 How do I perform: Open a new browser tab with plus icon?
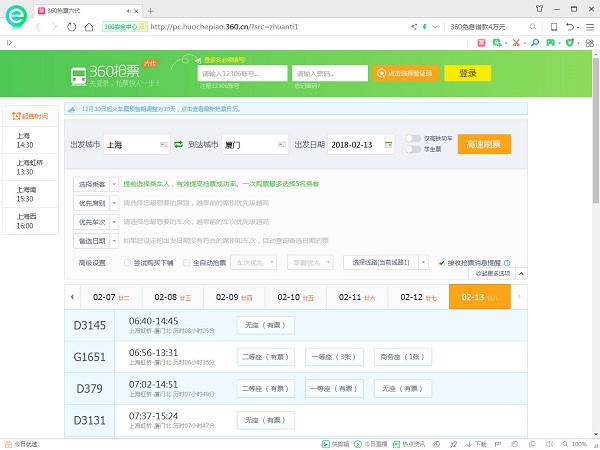[x=150, y=10]
